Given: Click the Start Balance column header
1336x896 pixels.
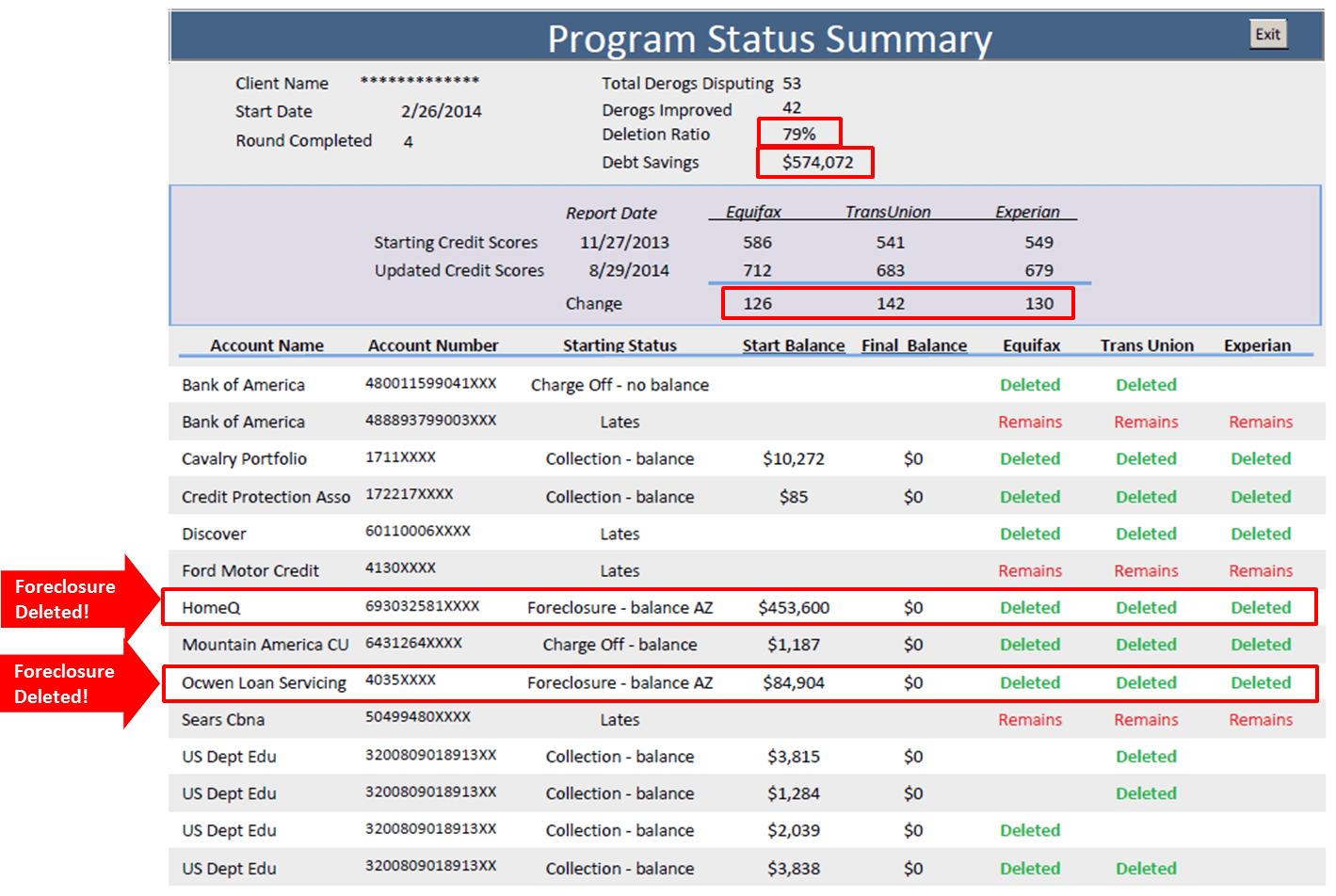Looking at the screenshot, I should click(793, 345).
